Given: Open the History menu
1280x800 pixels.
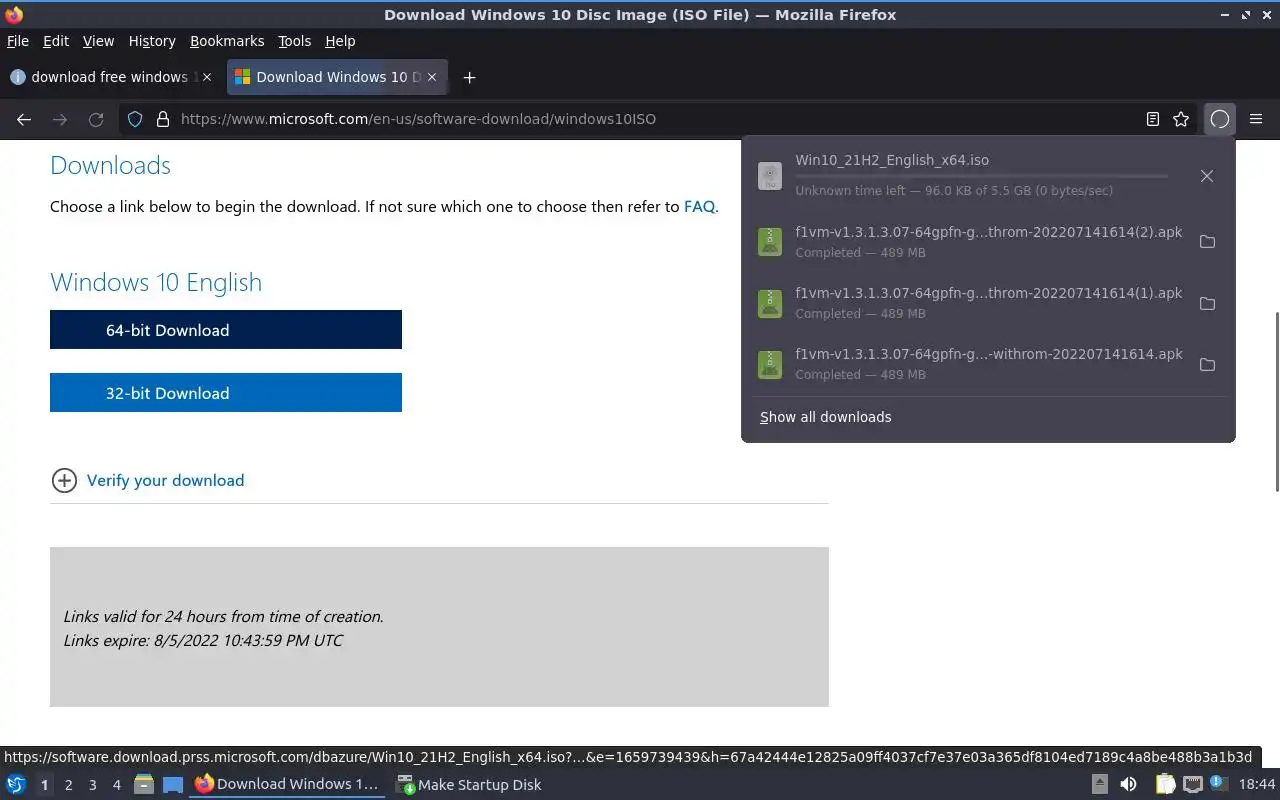Looking at the screenshot, I should coord(152,41).
